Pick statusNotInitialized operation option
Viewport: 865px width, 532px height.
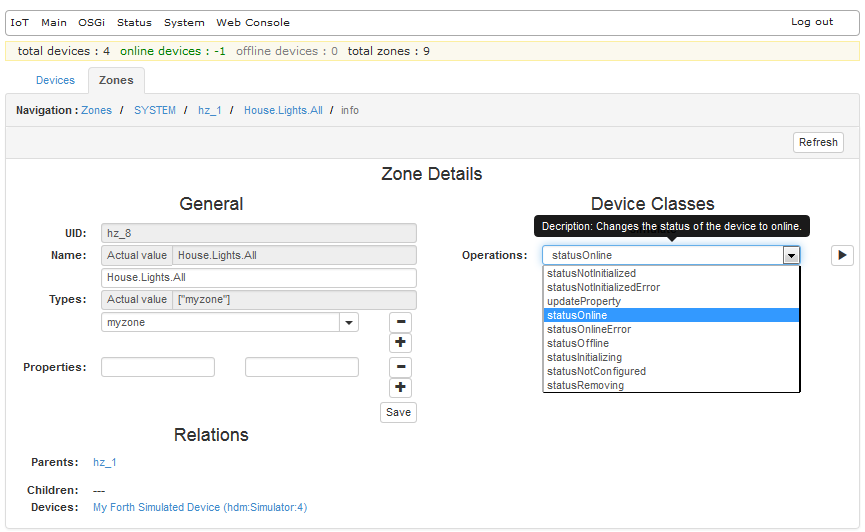[591, 273]
